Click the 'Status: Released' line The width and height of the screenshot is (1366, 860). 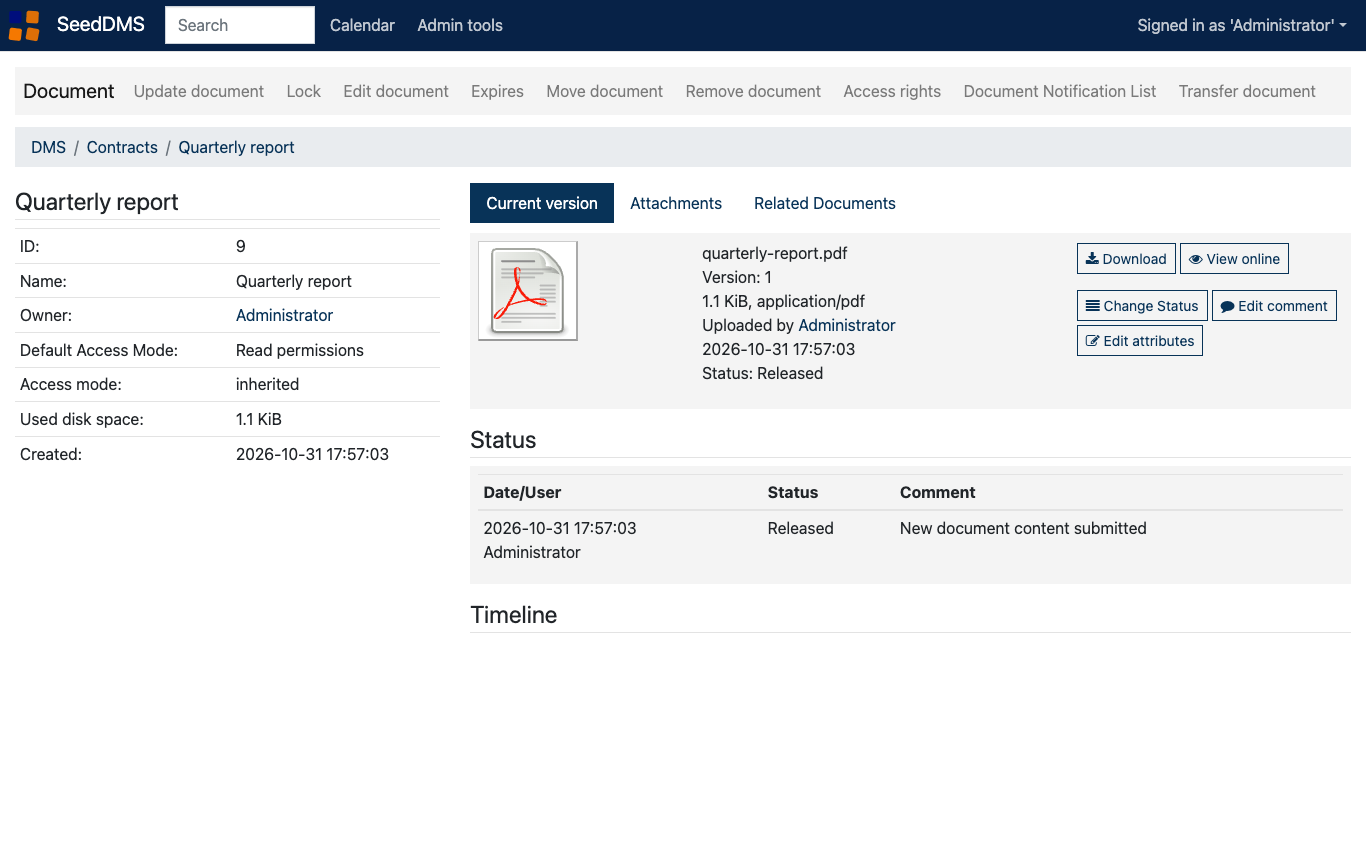point(762,373)
